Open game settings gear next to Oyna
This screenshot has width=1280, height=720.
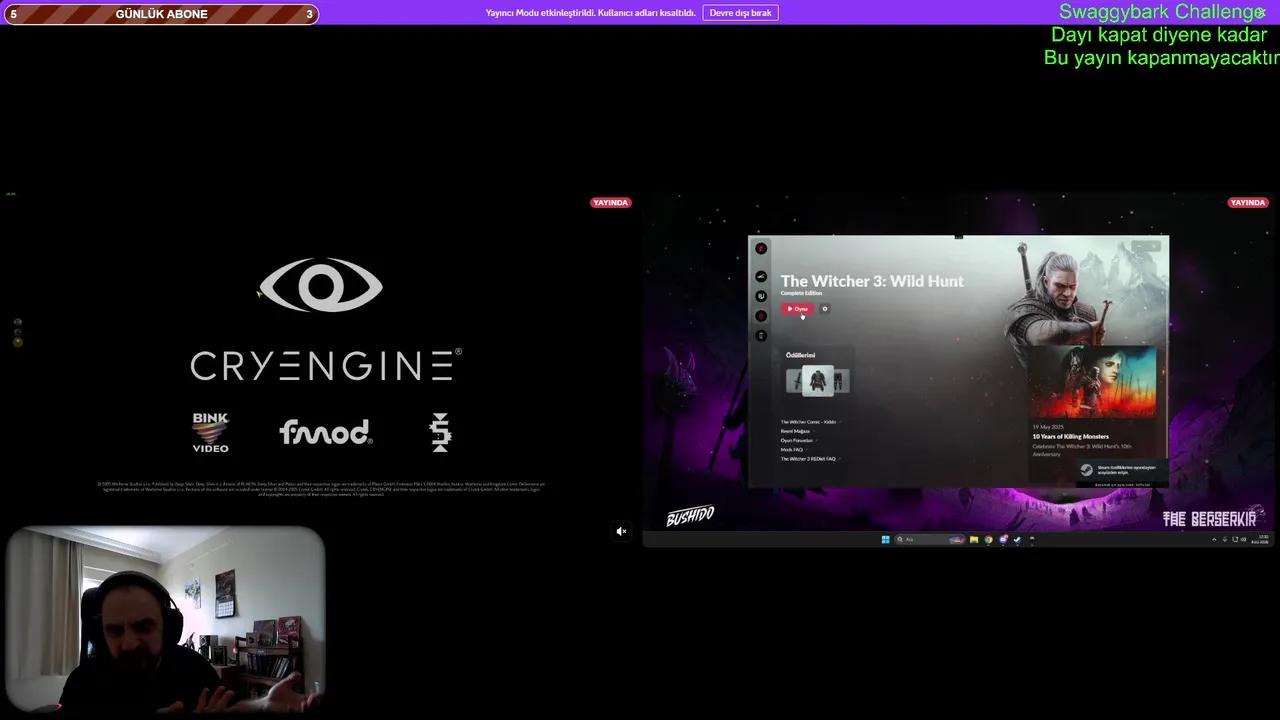tap(825, 309)
